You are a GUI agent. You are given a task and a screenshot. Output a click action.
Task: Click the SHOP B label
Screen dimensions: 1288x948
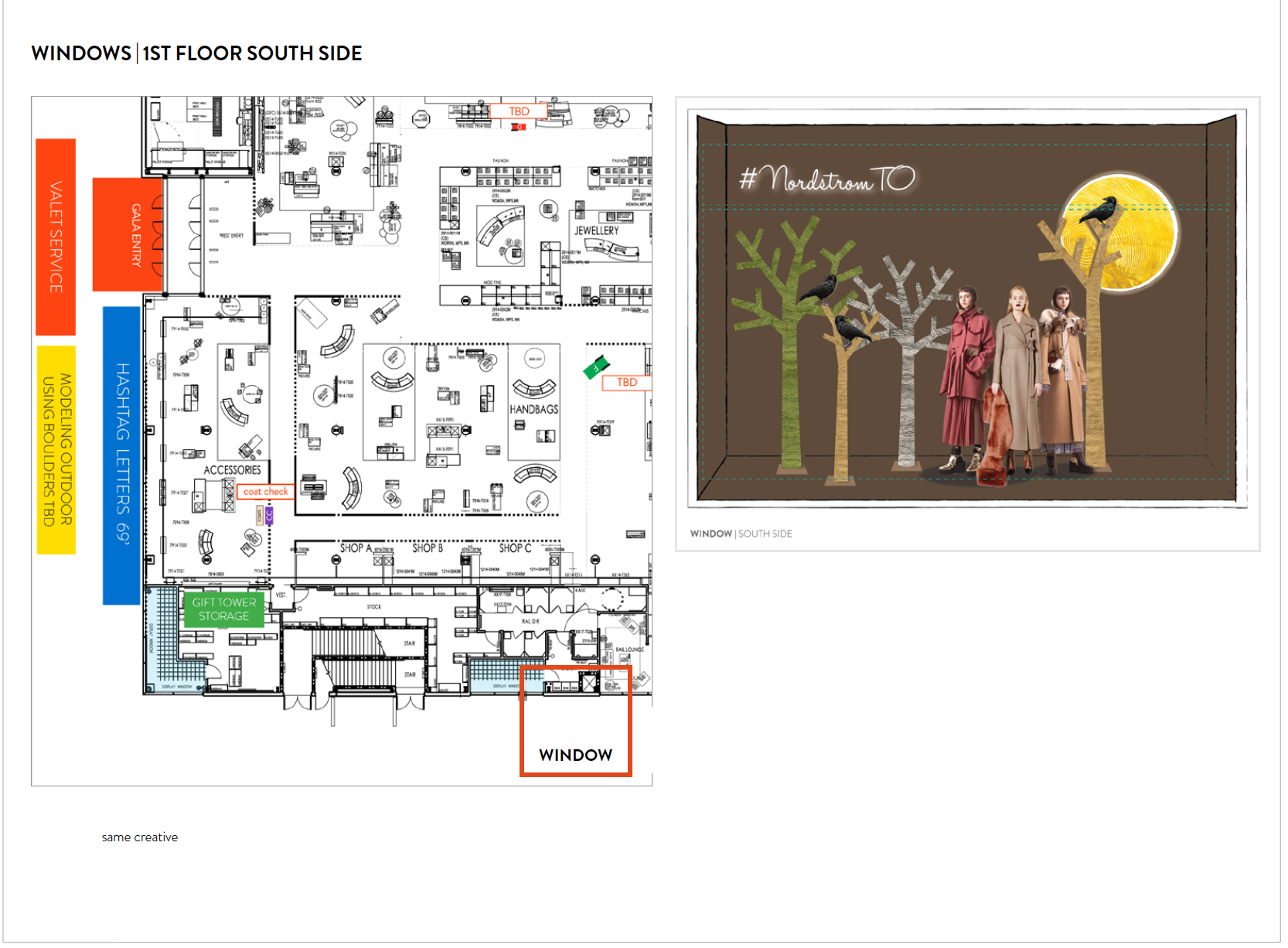(x=428, y=547)
